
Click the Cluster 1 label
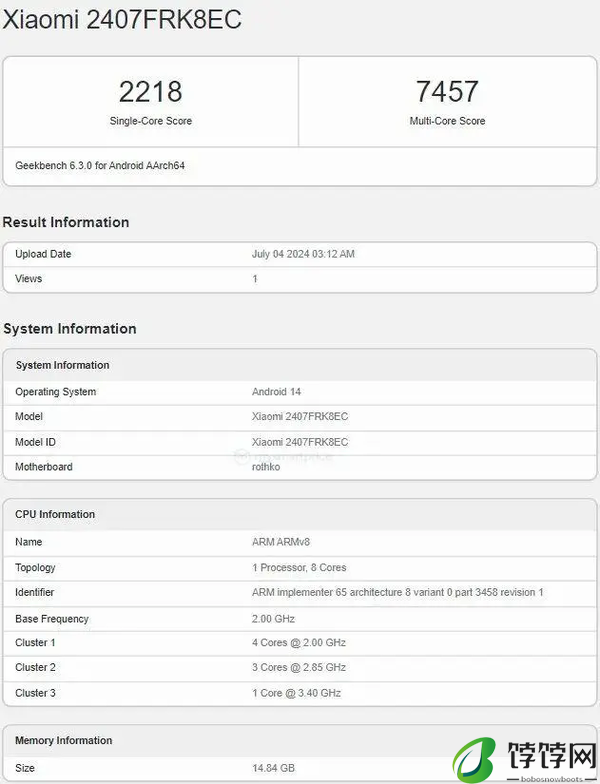click(35, 642)
